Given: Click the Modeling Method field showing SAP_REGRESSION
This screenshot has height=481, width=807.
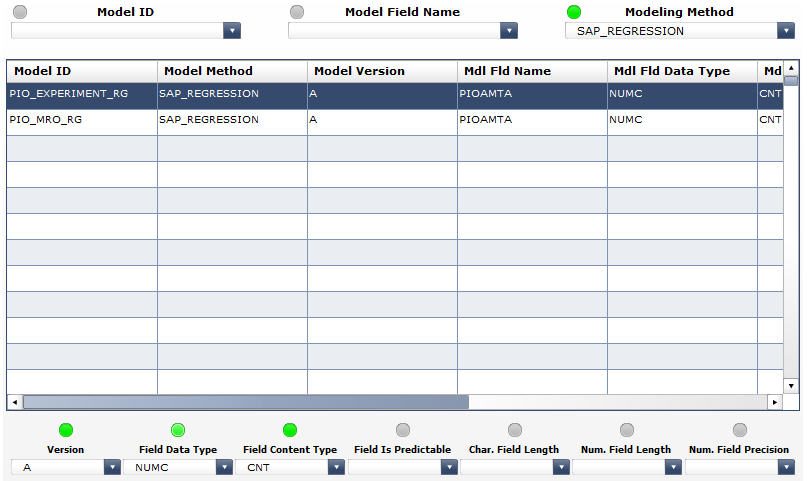Looking at the screenshot, I should pos(671,31).
